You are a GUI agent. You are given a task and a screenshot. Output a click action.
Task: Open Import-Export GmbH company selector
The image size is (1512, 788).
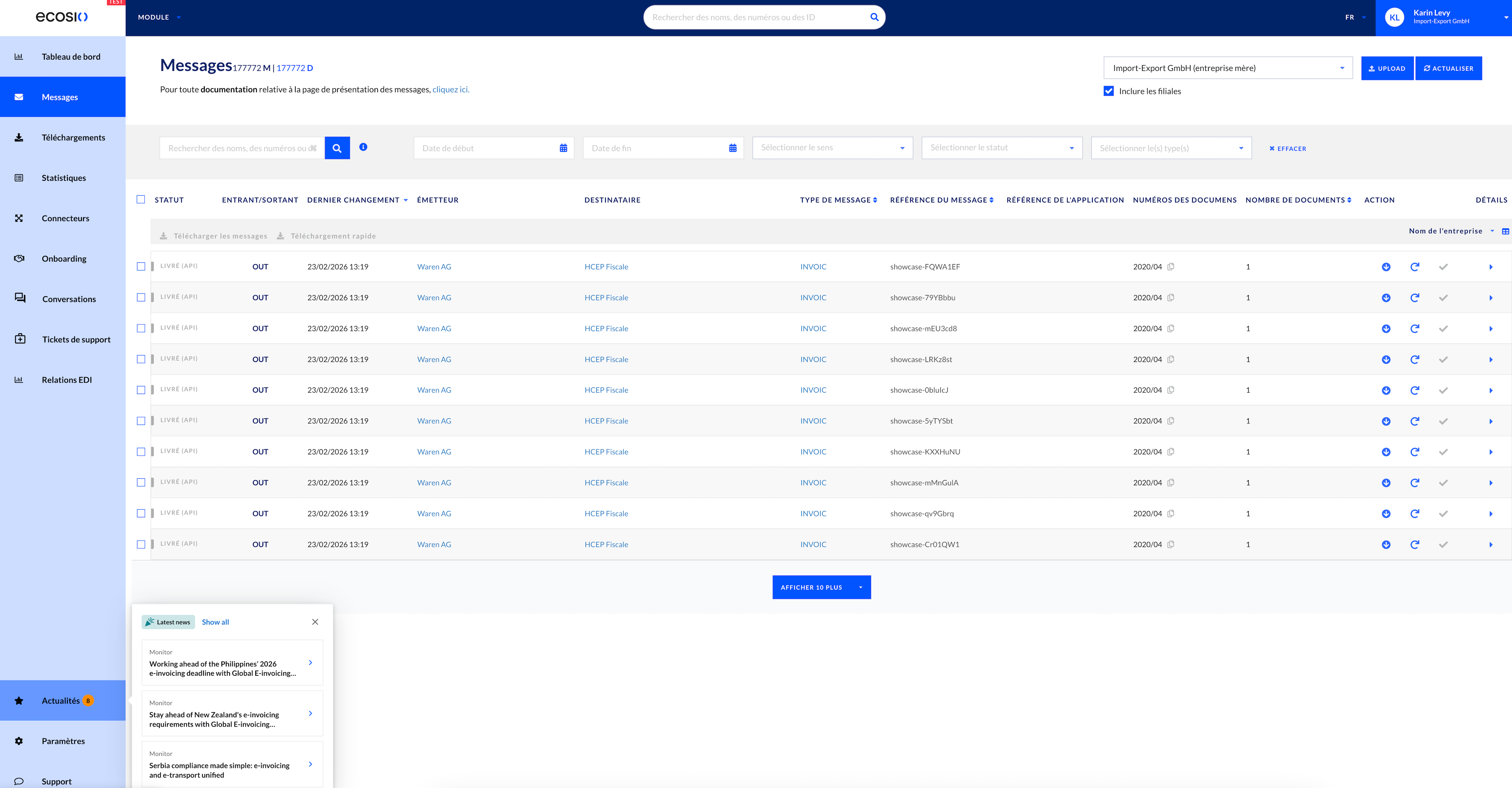click(1228, 68)
